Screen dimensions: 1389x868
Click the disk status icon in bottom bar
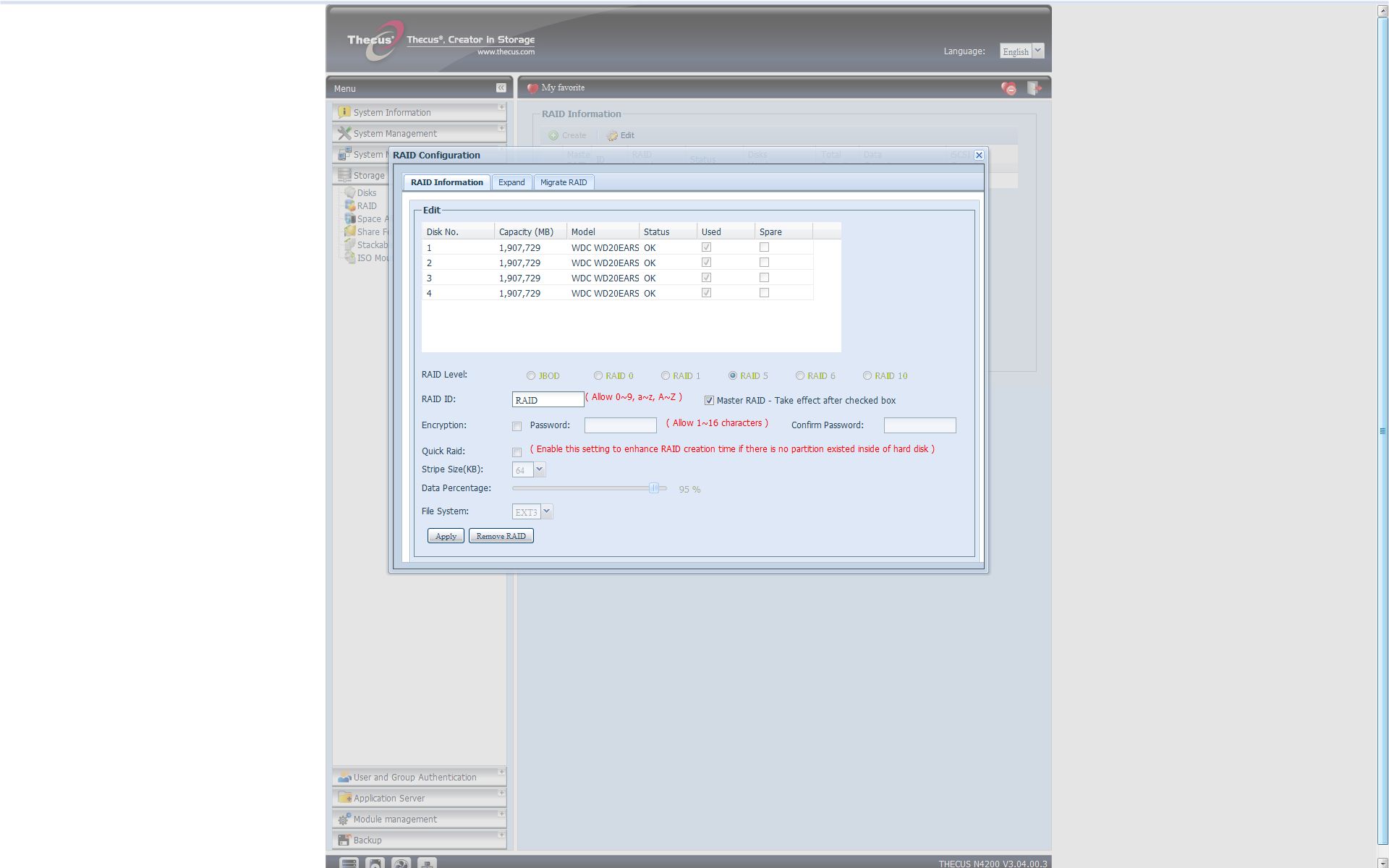[x=375, y=863]
